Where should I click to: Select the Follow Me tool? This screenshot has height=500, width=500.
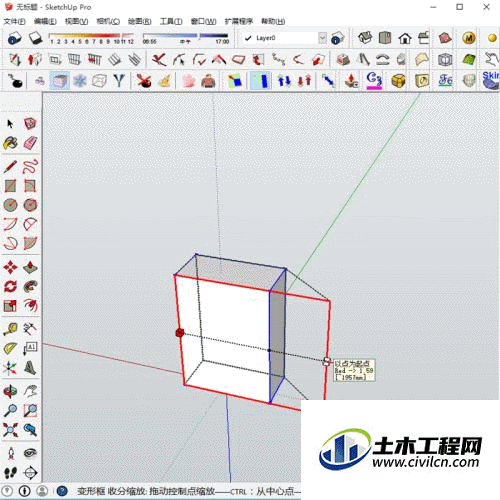[30, 286]
